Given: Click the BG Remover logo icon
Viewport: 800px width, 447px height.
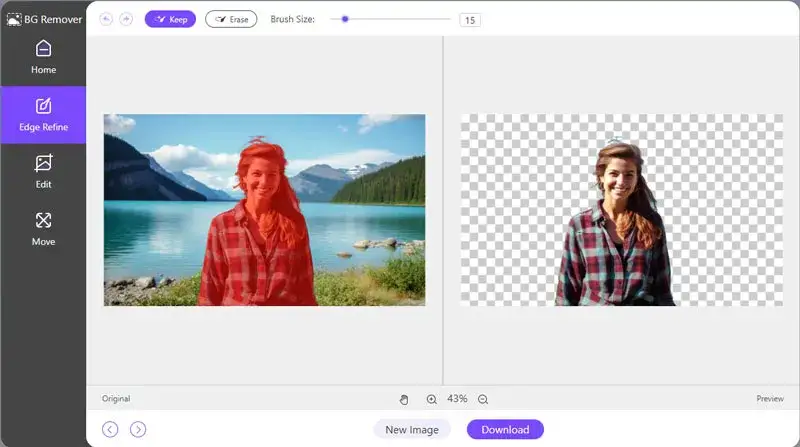Looking at the screenshot, I should [14, 19].
